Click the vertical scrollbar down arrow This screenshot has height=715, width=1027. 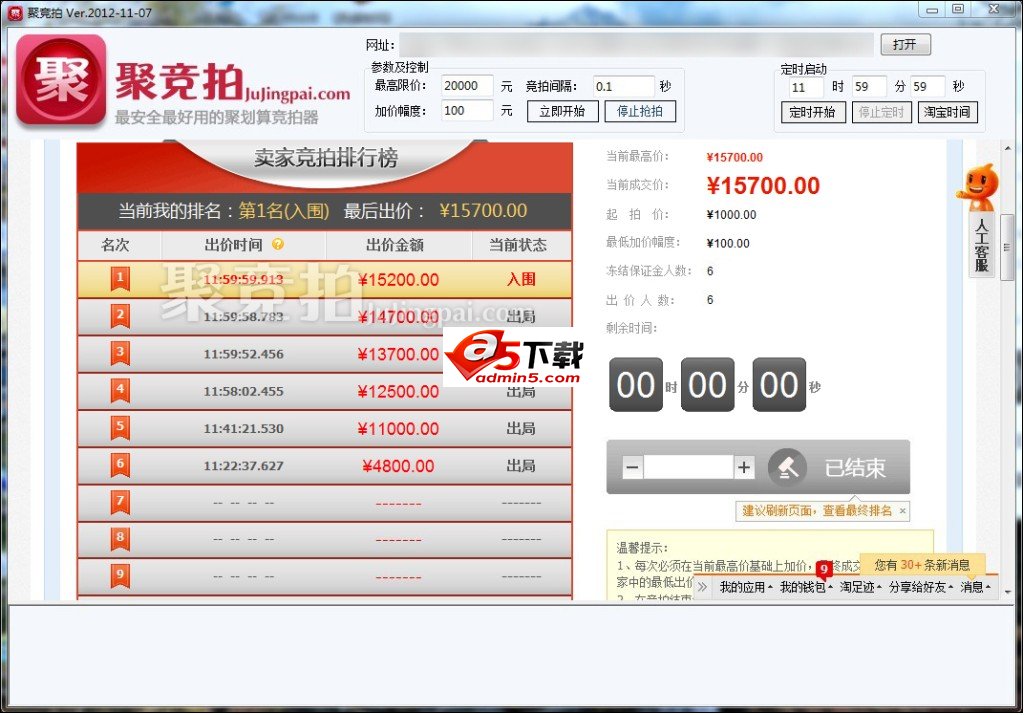pyautogui.click(x=1010, y=591)
